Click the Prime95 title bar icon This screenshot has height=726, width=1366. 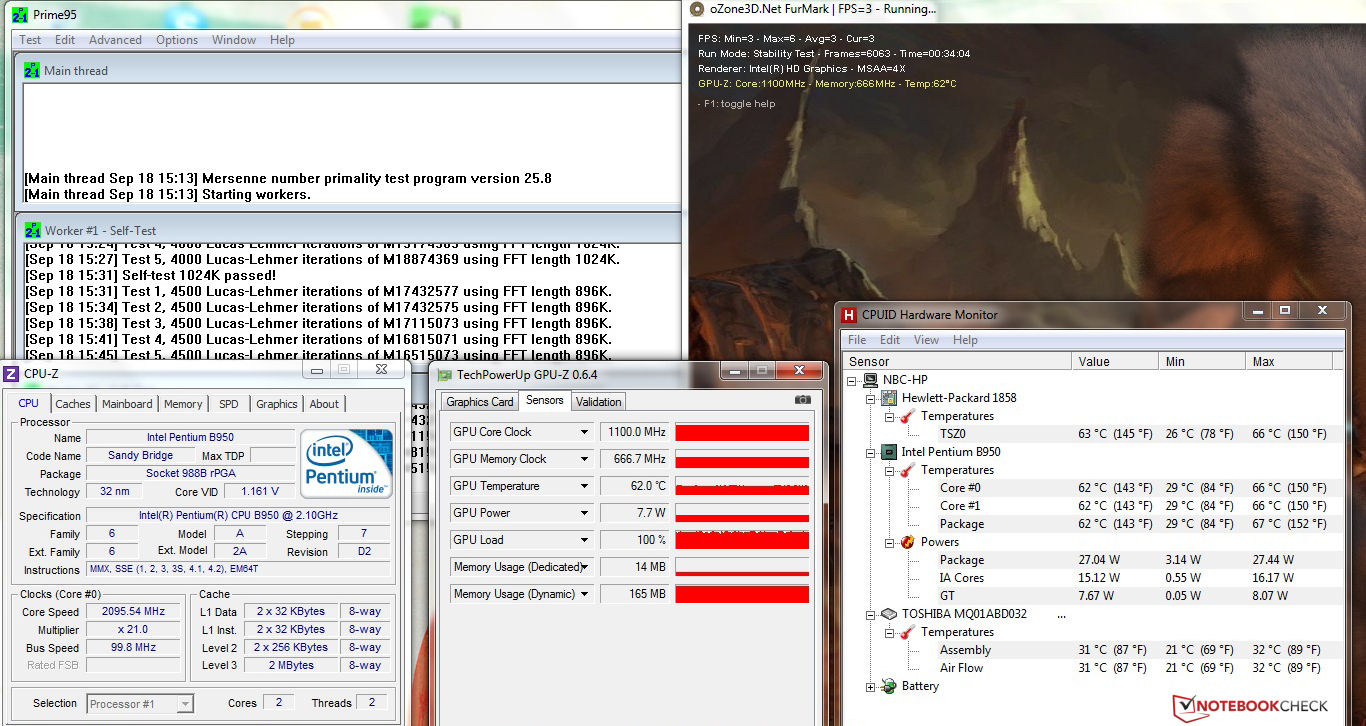pyautogui.click(x=19, y=14)
